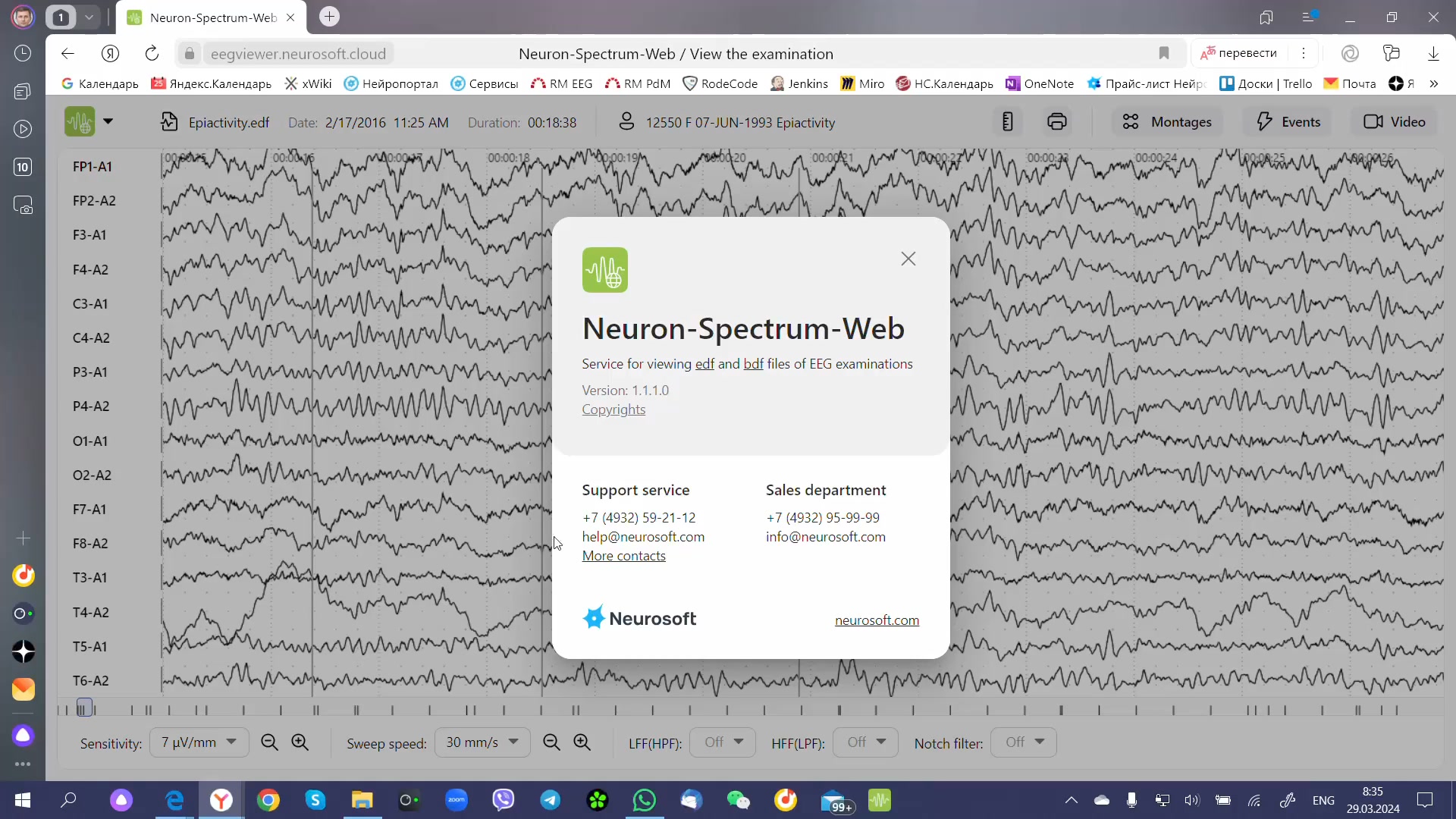
Task: Open the Jenkins bookmark
Action: point(799,83)
